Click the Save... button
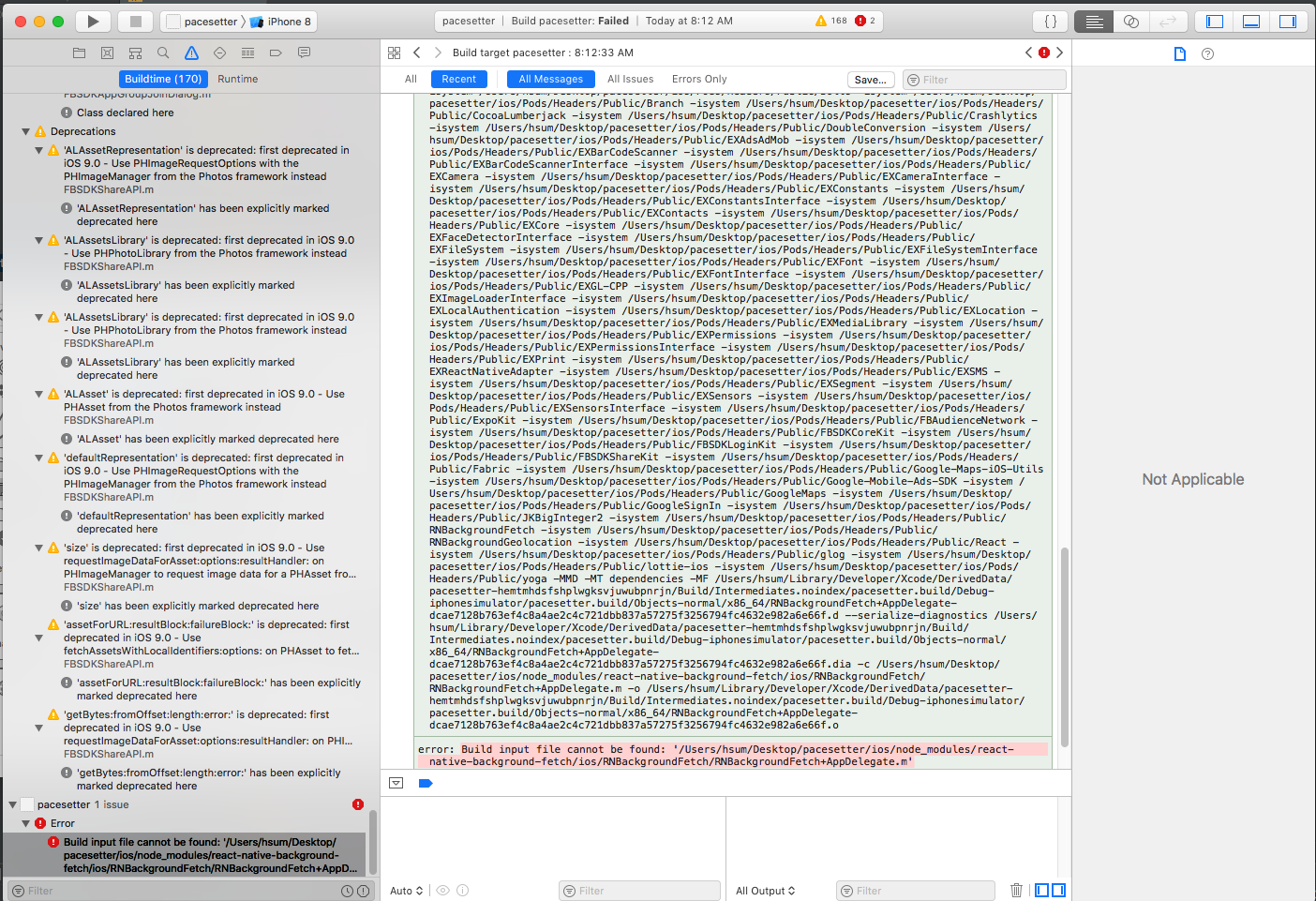 pyautogui.click(x=870, y=79)
